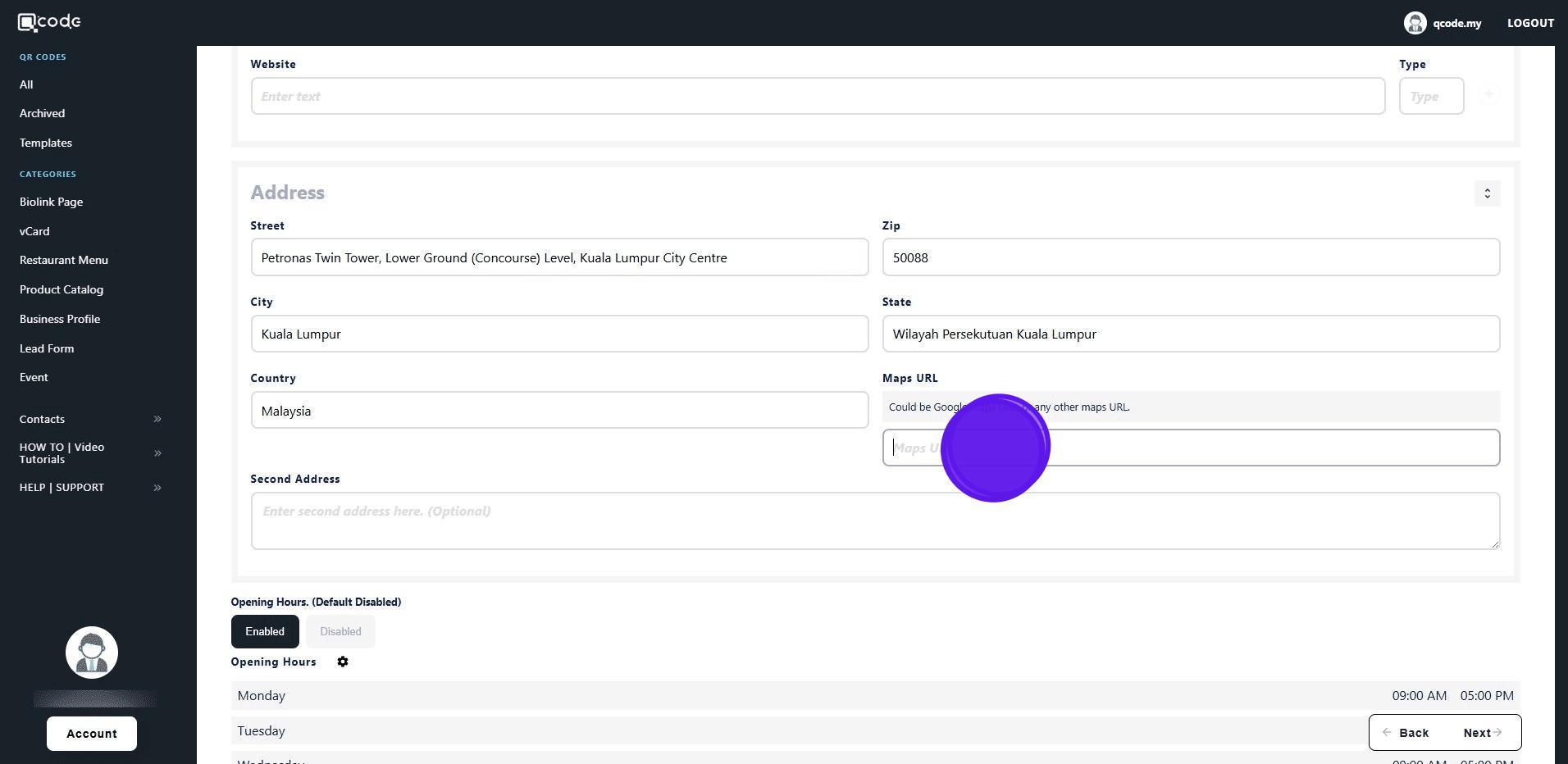Enable opening hours
Viewport: 1568px width, 764px height.
tap(265, 632)
